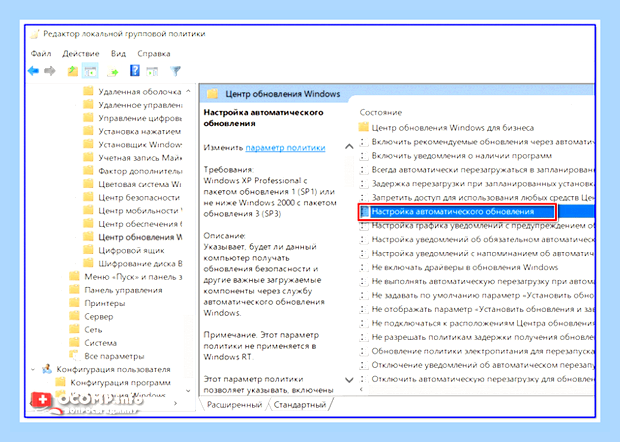Image resolution: width=620 pixels, height=442 pixels.
Task: Select Всегда автоматически перезагружаться policy
Action: 476,170
